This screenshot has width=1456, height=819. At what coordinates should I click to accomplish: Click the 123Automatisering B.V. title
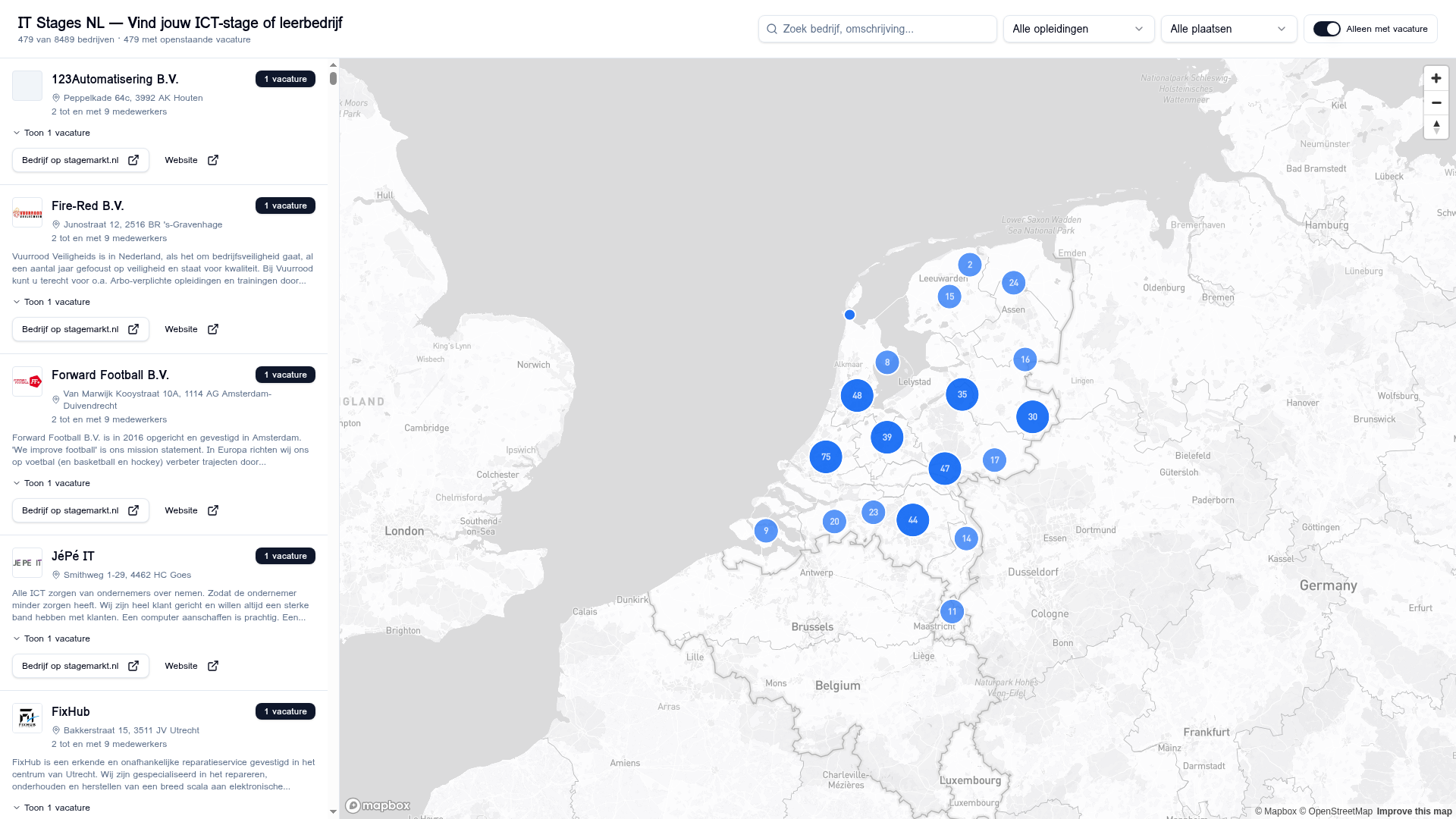tap(115, 79)
